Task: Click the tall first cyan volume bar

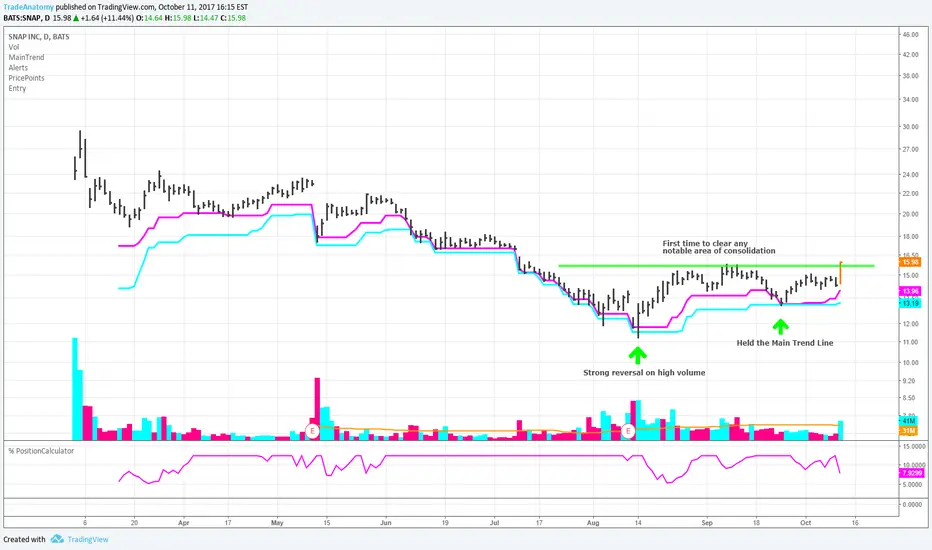Action: pyautogui.click(x=75, y=389)
